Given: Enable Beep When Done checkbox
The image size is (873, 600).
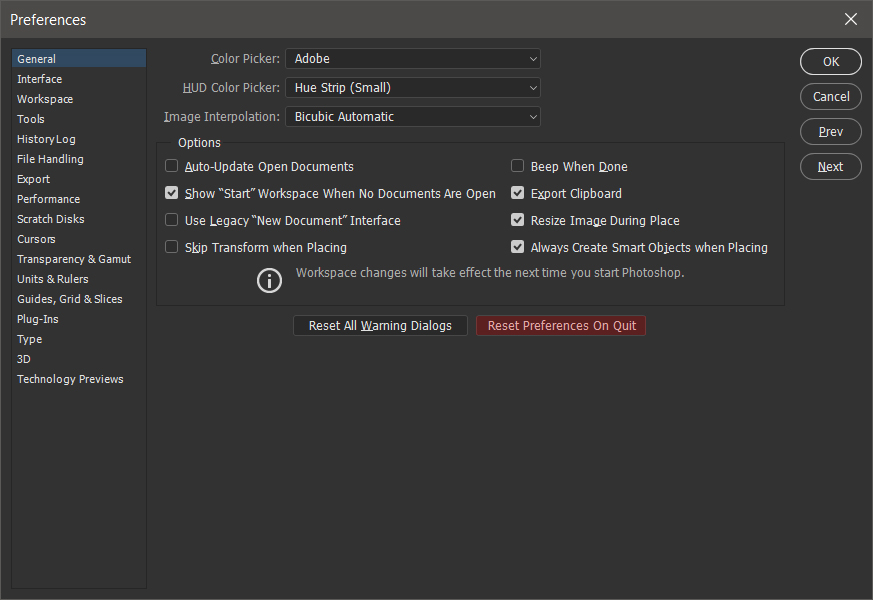Looking at the screenshot, I should point(517,166).
